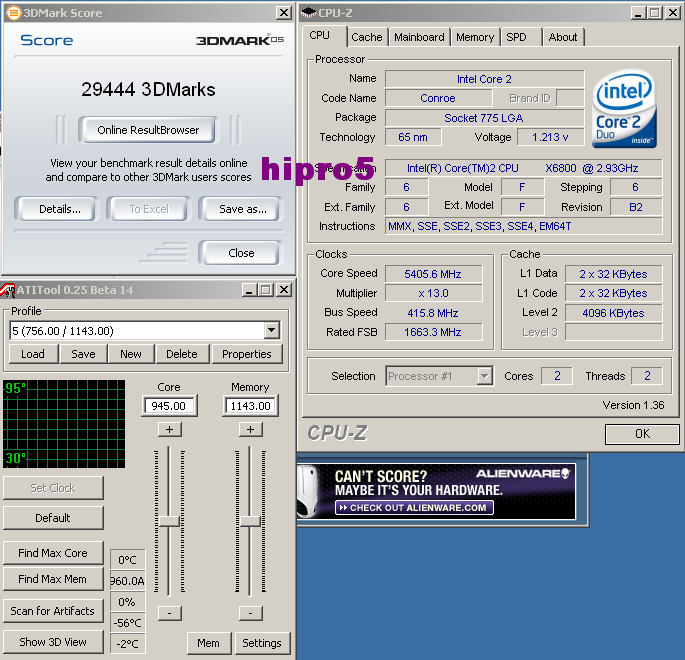Open the Alienware banner advertisement
Image resolution: width=685 pixels, height=660 pixels.
tap(436, 491)
